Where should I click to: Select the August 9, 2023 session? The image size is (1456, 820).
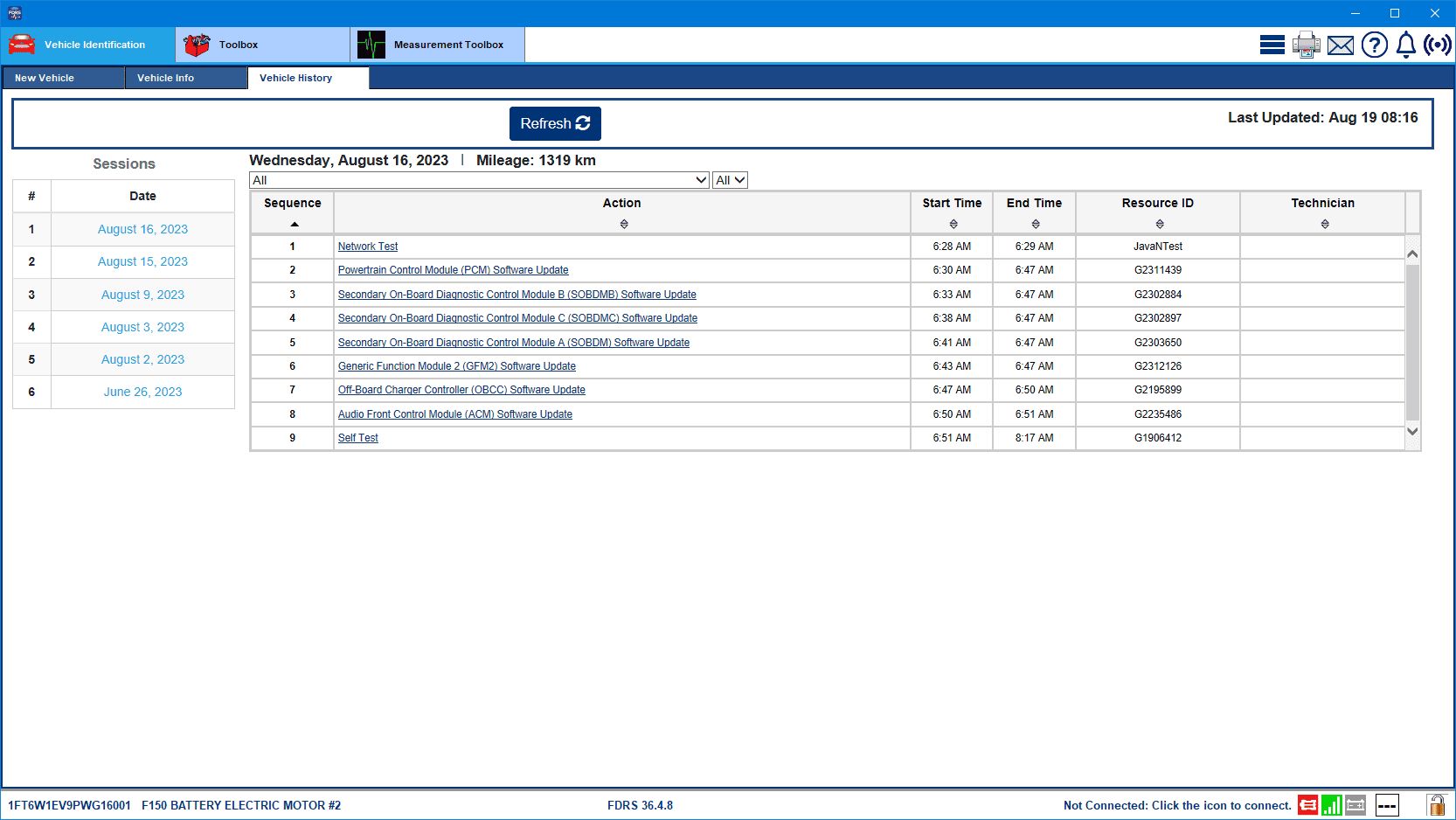pyautogui.click(x=142, y=295)
